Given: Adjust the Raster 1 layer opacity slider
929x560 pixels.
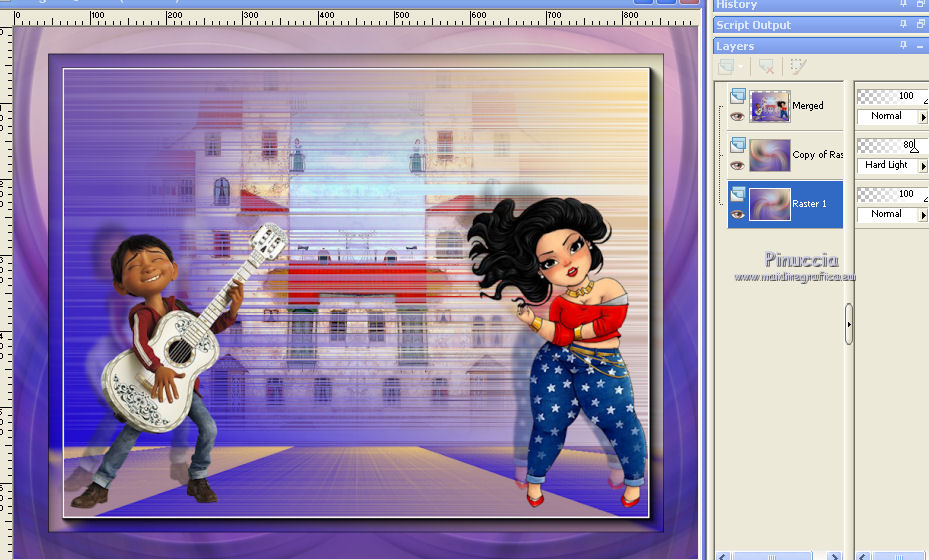Looking at the screenshot, I should click(x=892, y=194).
